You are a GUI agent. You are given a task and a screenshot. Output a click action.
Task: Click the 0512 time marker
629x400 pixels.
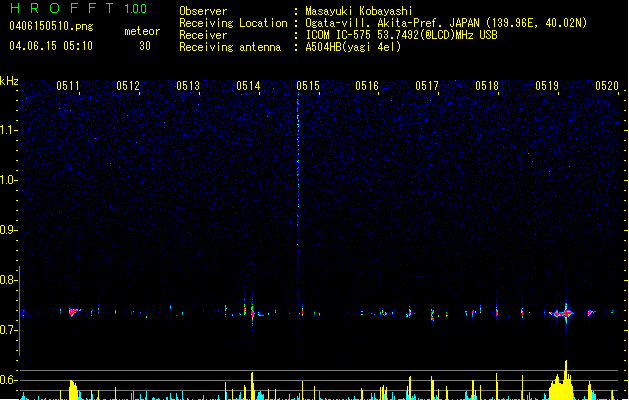(128, 86)
